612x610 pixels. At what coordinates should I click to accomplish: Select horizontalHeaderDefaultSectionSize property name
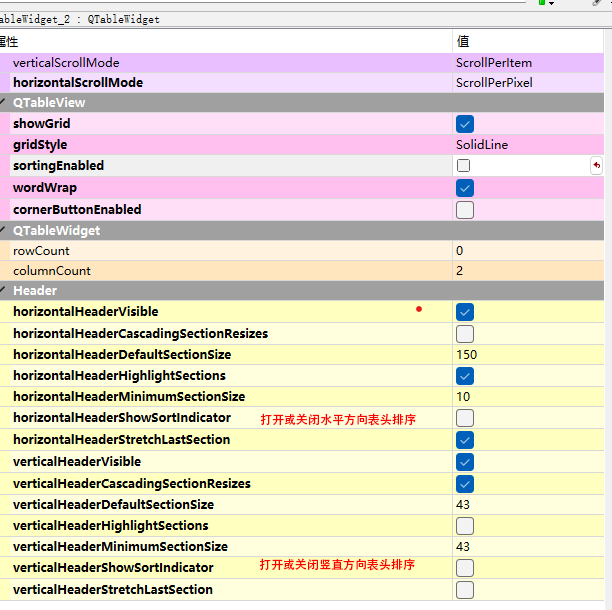click(122, 354)
